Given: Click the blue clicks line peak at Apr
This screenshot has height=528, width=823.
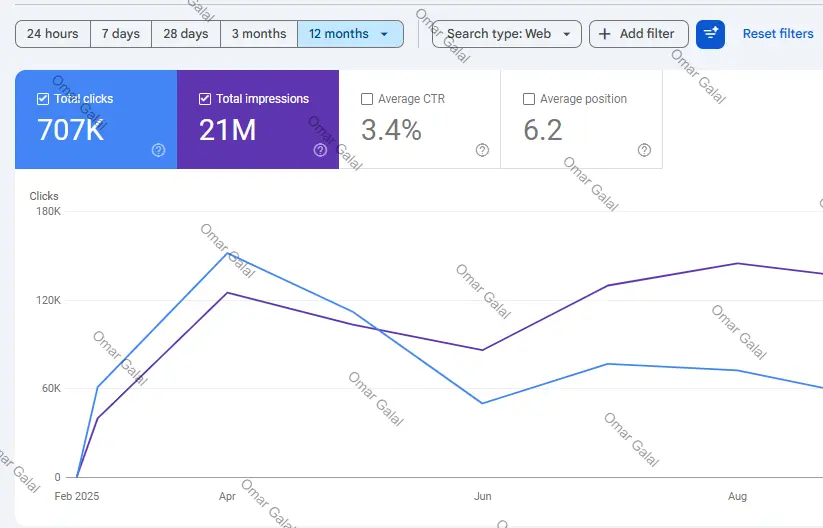Looking at the screenshot, I should tap(227, 254).
